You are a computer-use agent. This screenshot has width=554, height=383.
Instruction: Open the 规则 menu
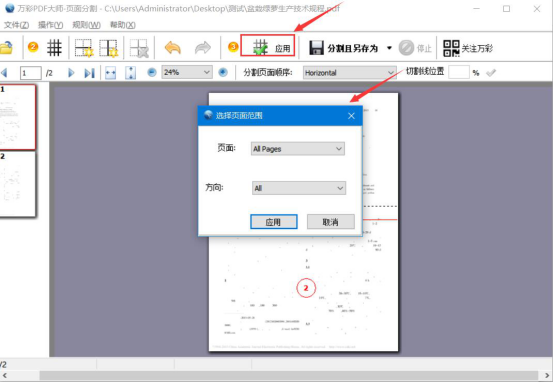(x=87, y=25)
